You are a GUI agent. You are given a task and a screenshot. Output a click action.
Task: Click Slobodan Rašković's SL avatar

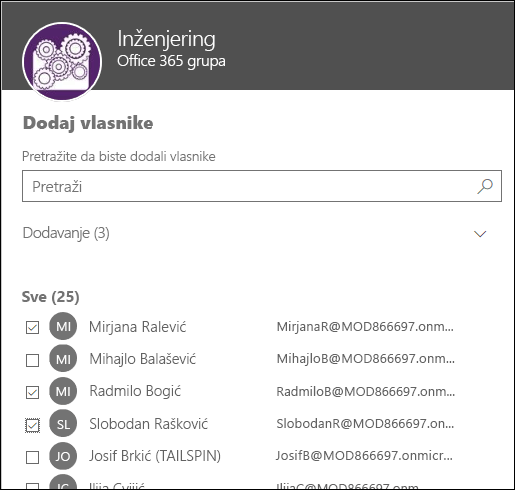click(63, 423)
